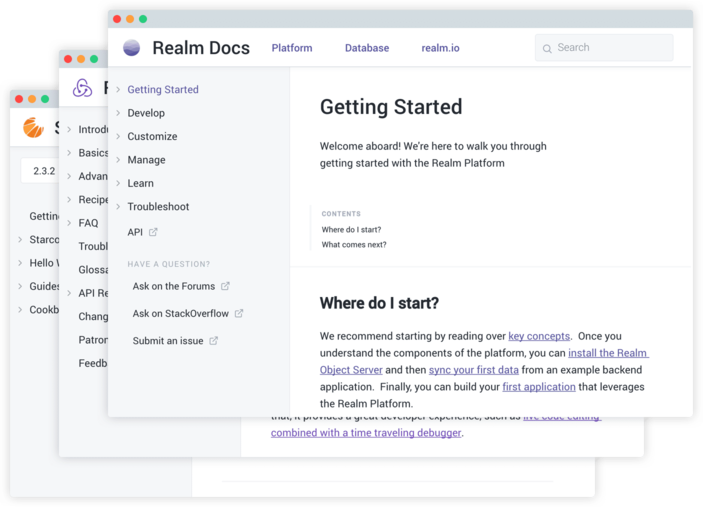Jump to What comes next? in Contents
Viewport: 703px width, 507px height.
[x=354, y=245]
